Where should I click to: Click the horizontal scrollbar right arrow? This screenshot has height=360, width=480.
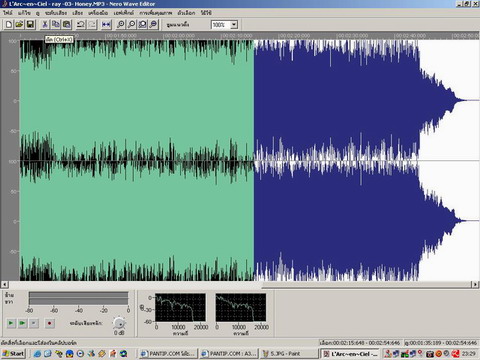(x=475, y=284)
